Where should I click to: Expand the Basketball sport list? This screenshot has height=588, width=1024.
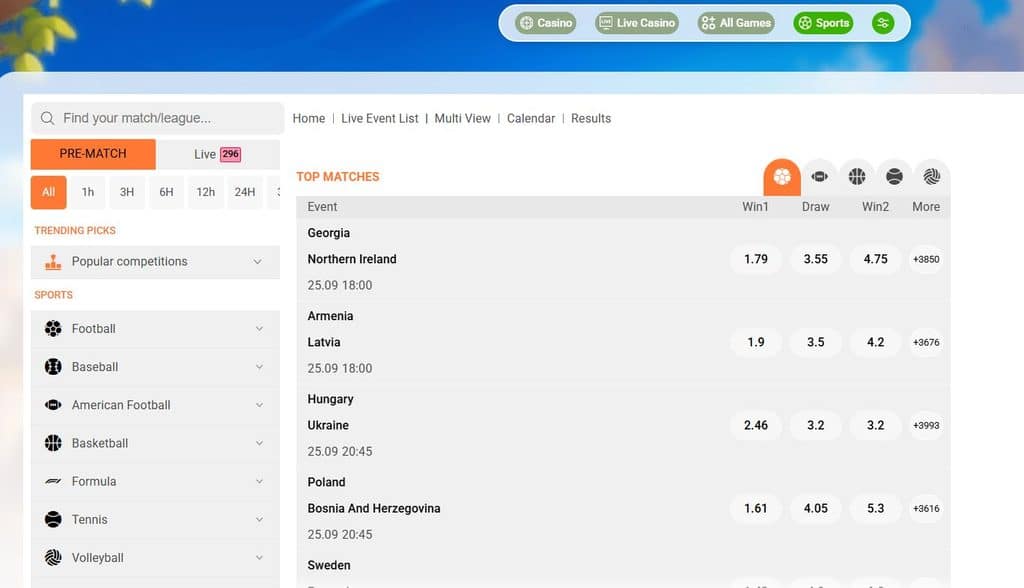[x=155, y=443]
